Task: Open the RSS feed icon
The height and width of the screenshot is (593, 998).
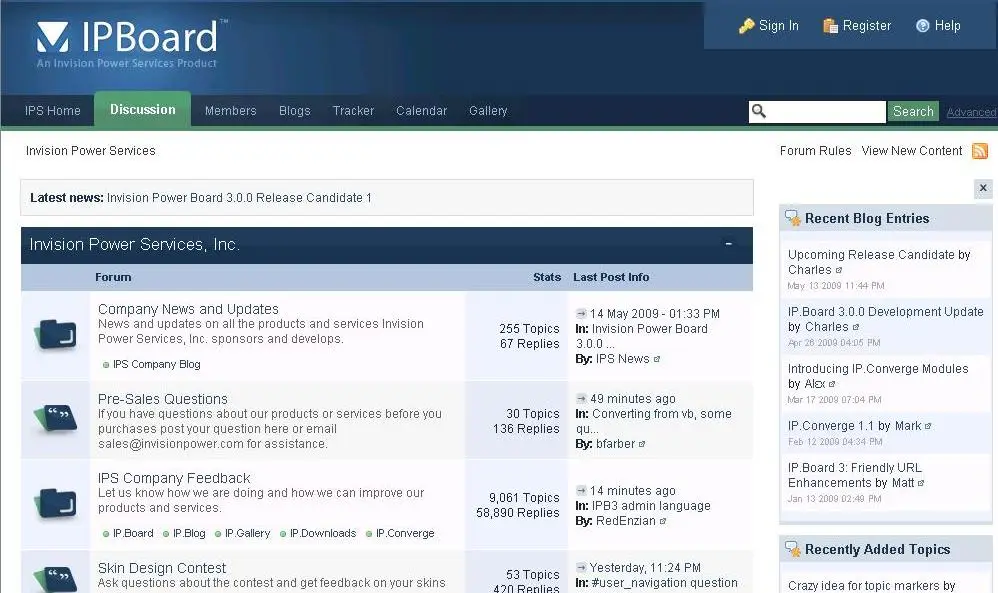Action: pyautogui.click(x=980, y=151)
